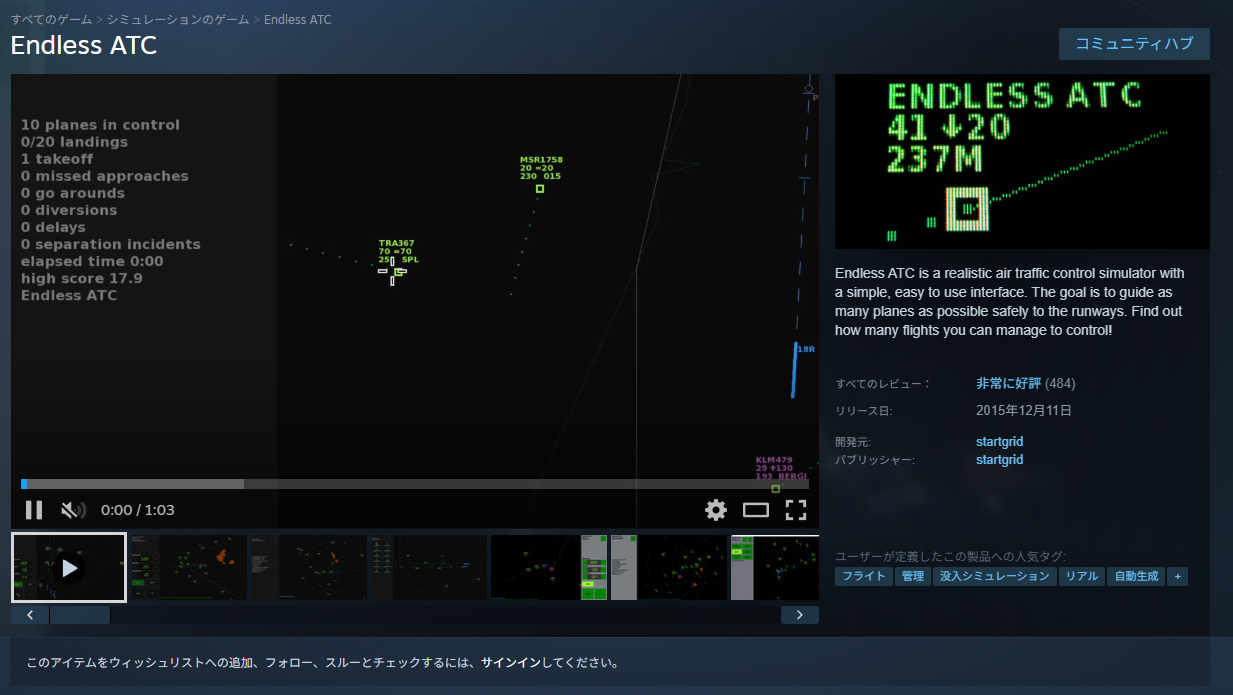Select sixth screenshot thumbnail

click(669, 568)
